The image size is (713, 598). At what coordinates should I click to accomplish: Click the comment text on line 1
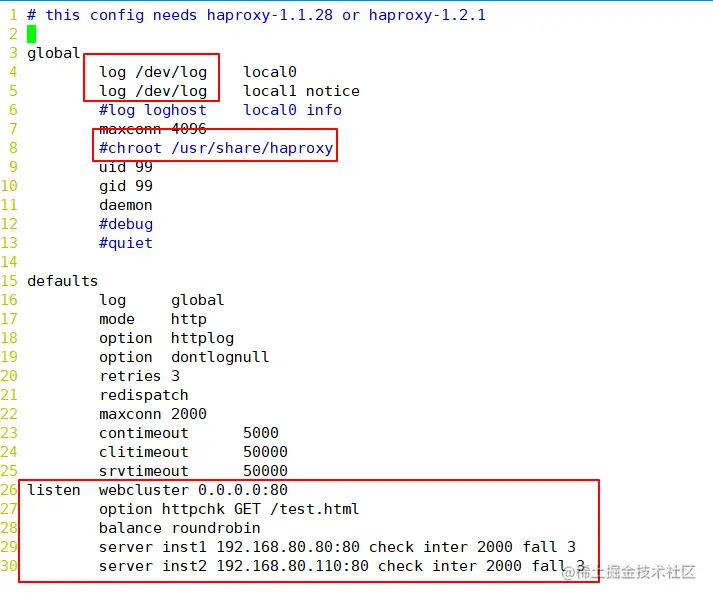256,15
